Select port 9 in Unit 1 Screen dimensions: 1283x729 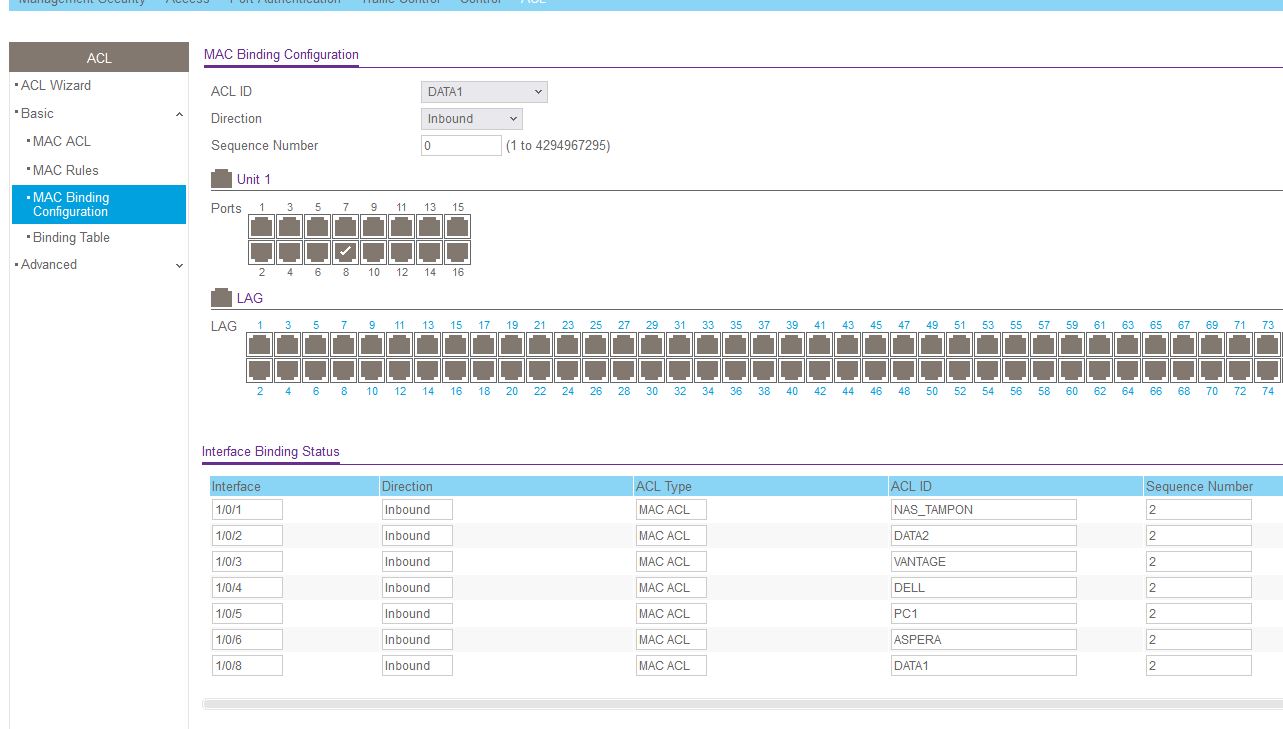[374, 227]
